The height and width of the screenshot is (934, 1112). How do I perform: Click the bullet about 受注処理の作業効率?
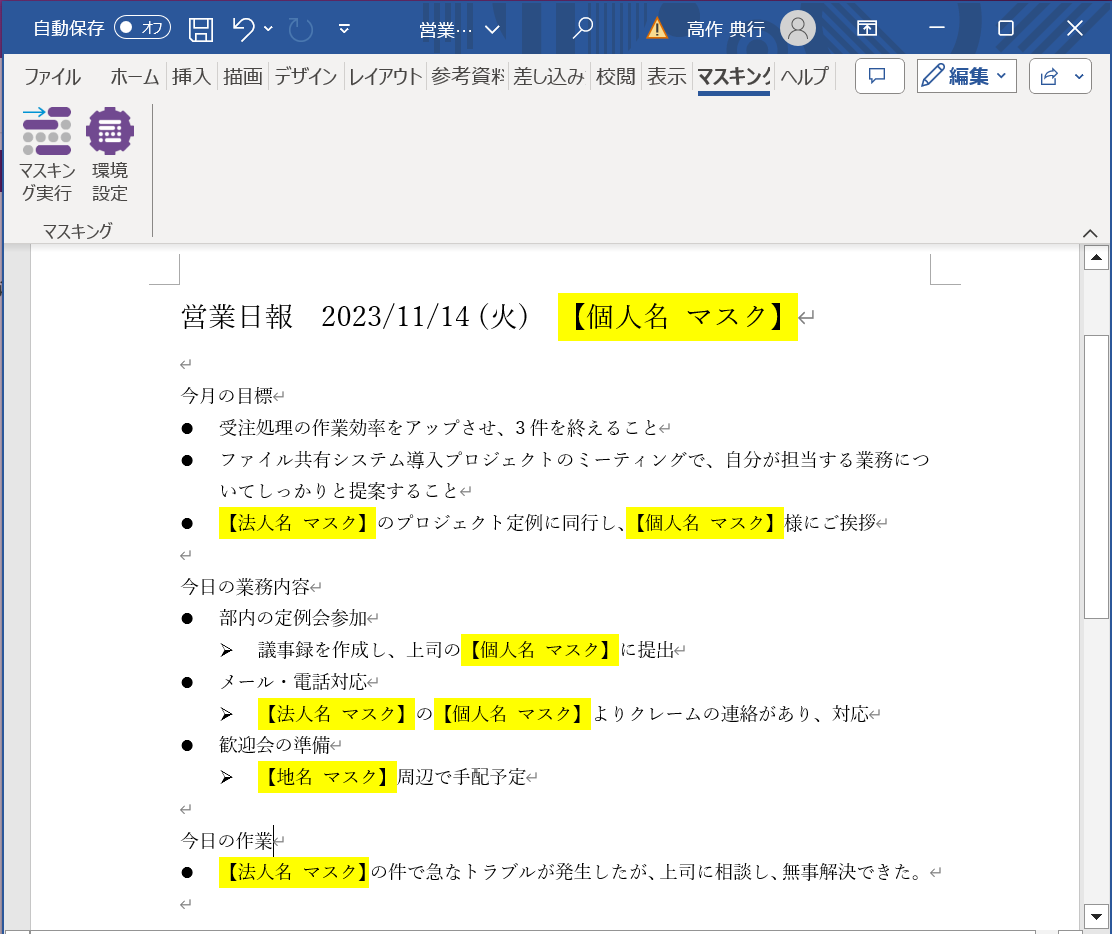(x=438, y=428)
